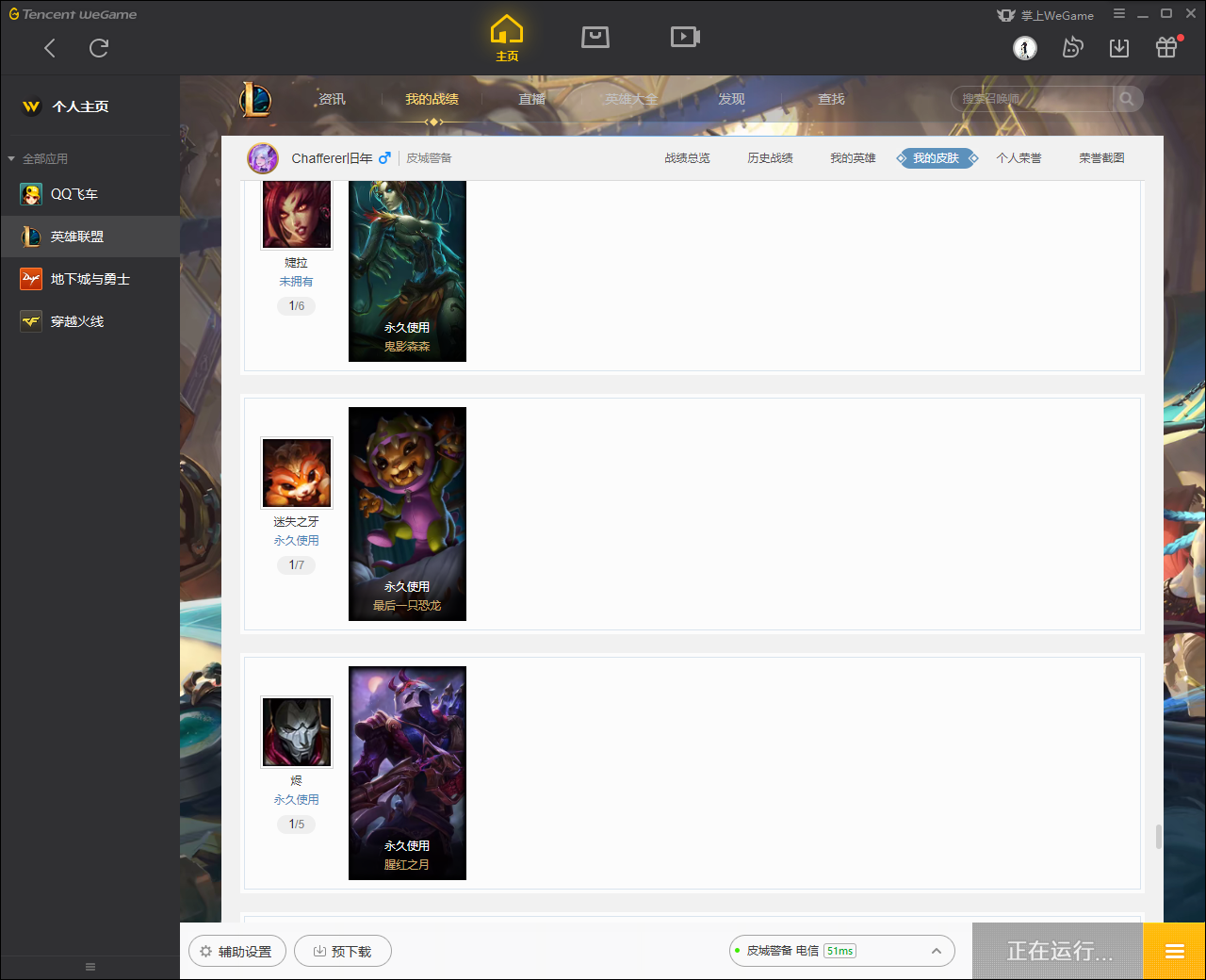This screenshot has width=1206, height=980.
Task: Click the 1/7 skin count badge
Action: pos(297,565)
